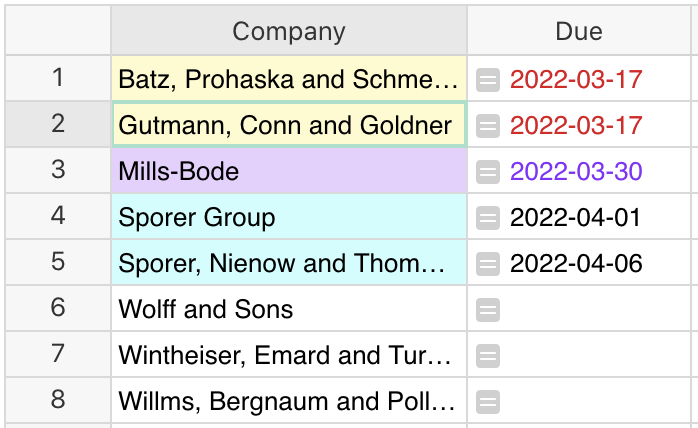Click the Wolff and Sons cell
The height and width of the screenshot is (428, 698).
click(x=289, y=309)
